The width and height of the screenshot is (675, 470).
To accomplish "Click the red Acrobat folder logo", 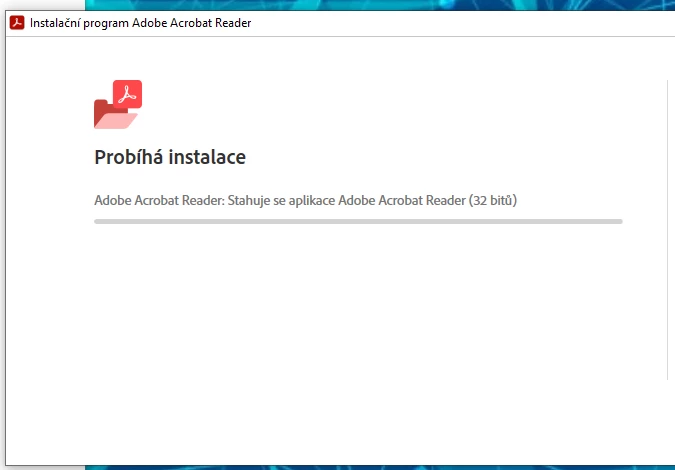I will (x=118, y=104).
